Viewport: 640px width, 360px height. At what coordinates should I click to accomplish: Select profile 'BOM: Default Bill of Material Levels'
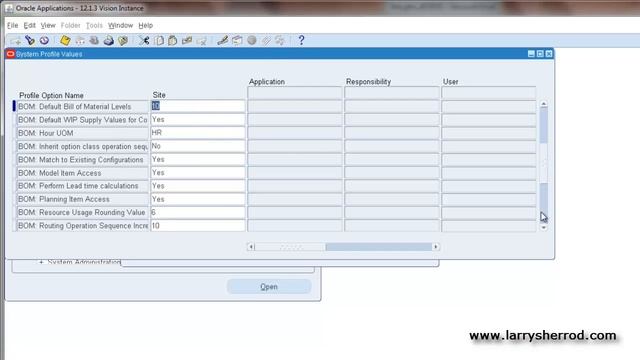pos(82,107)
